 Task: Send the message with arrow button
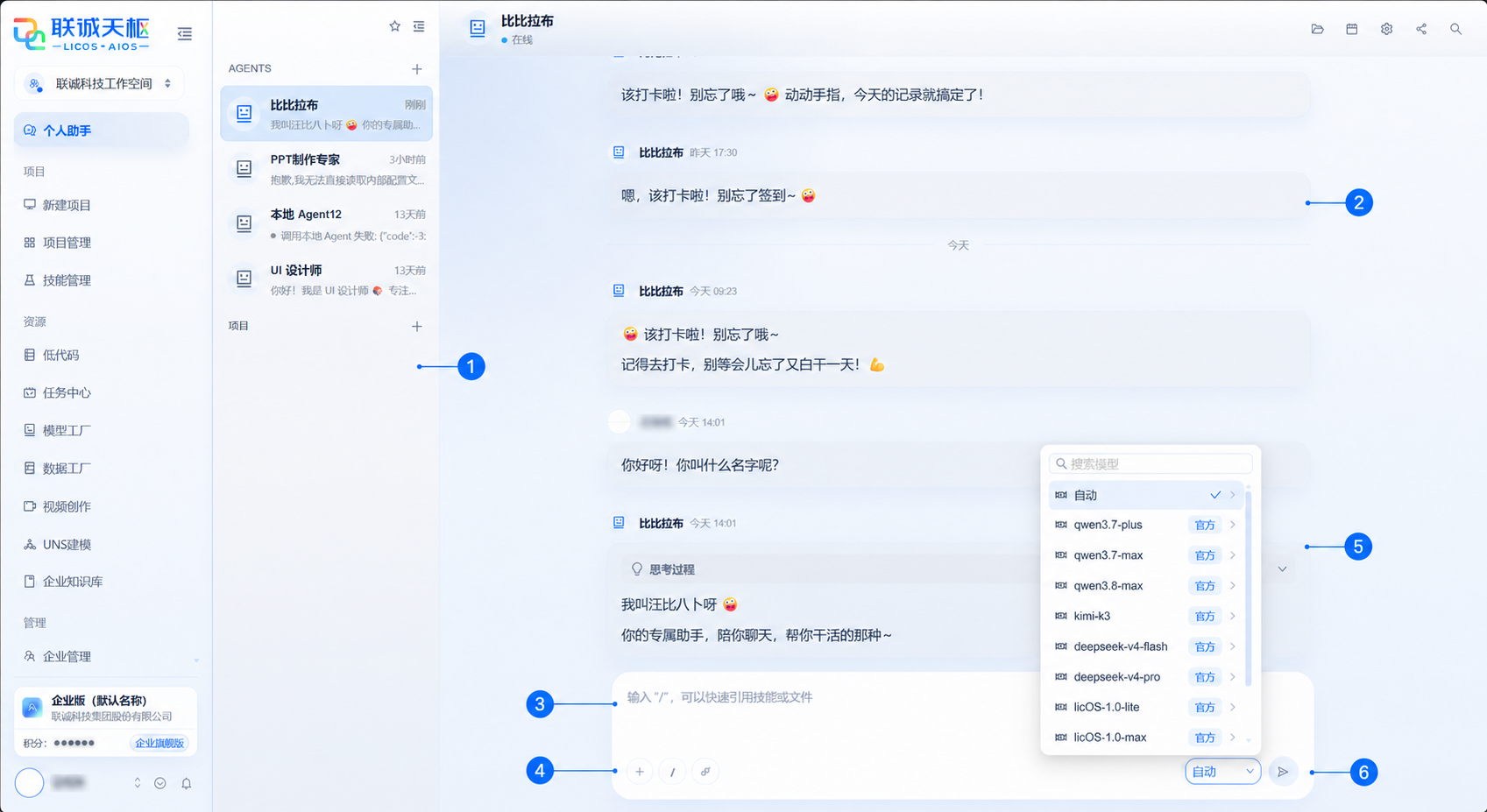coord(1283,772)
